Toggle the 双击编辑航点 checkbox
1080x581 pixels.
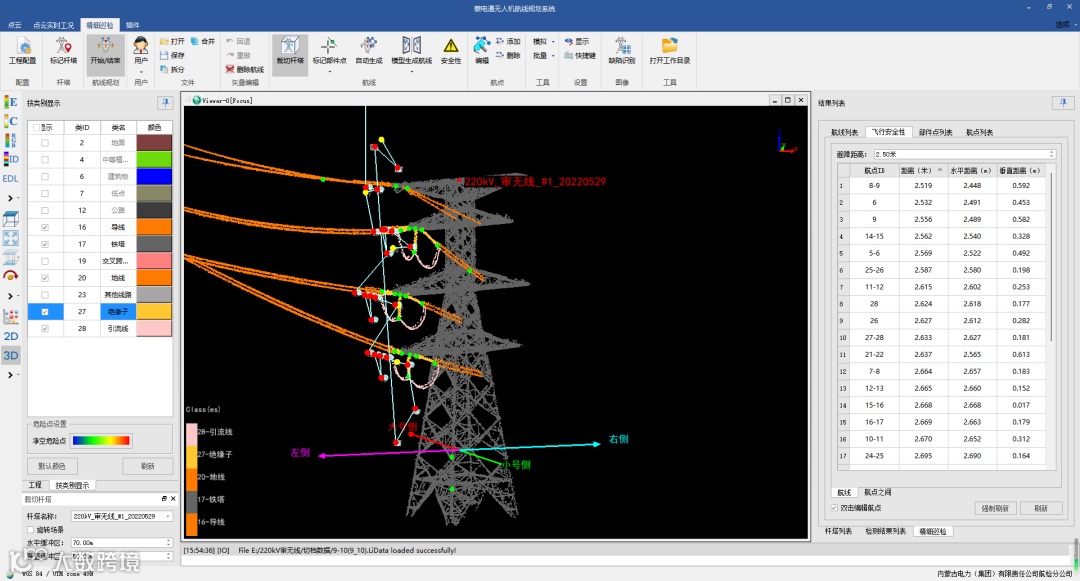pos(835,508)
